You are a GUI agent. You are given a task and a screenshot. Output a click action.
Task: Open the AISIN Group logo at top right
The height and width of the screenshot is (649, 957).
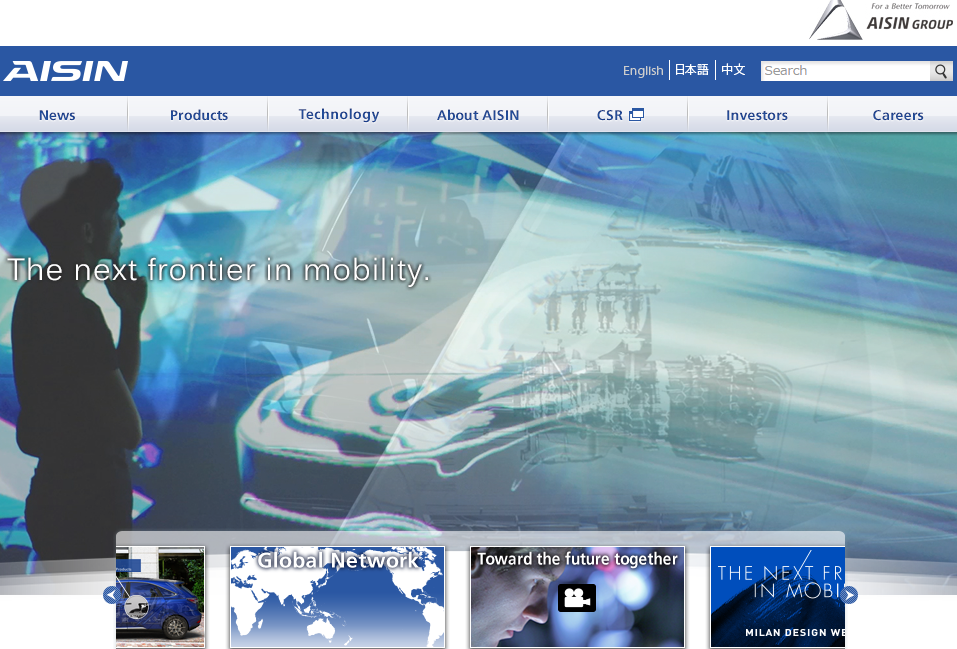[x=881, y=20]
